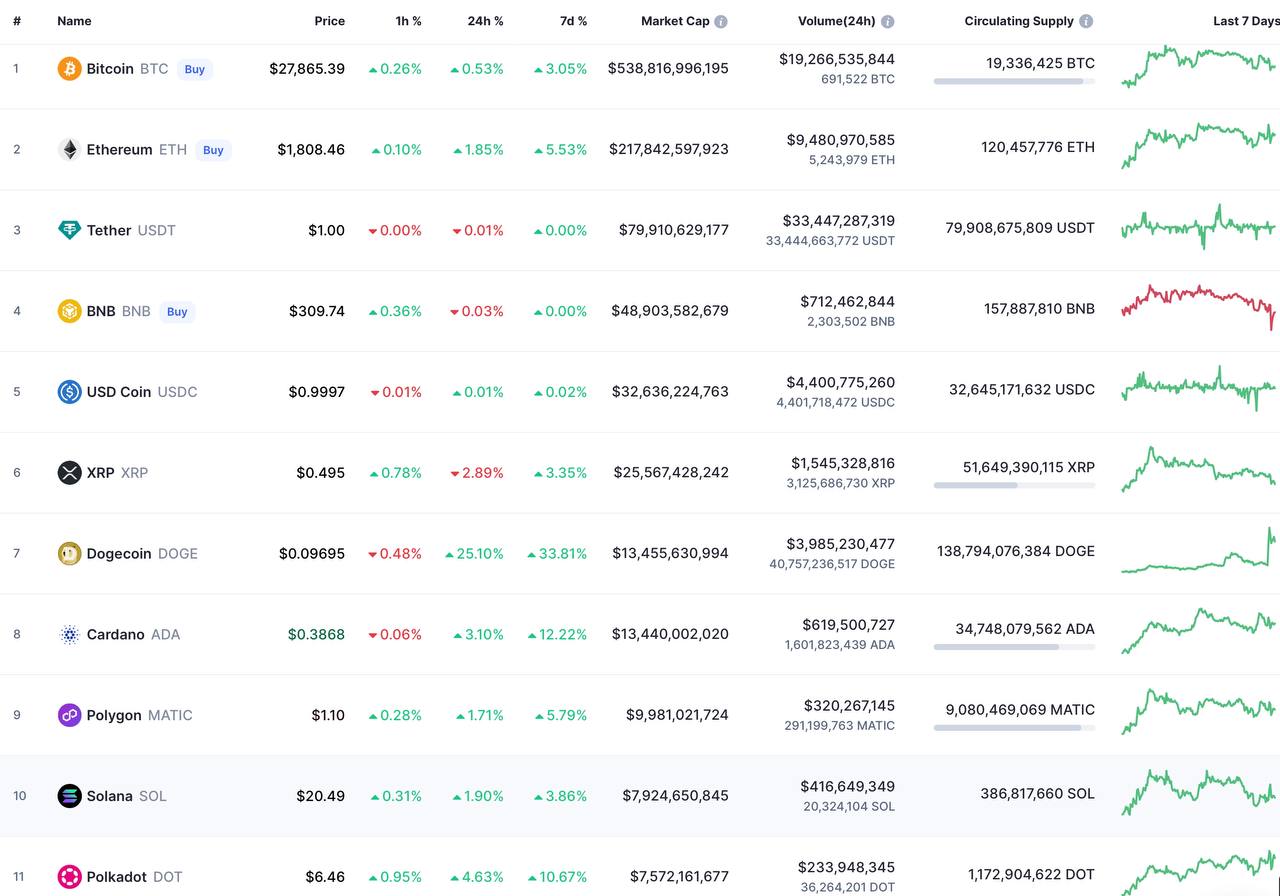1280x896 pixels.
Task: Click the Bitcoin coin logo icon
Action: [69, 69]
